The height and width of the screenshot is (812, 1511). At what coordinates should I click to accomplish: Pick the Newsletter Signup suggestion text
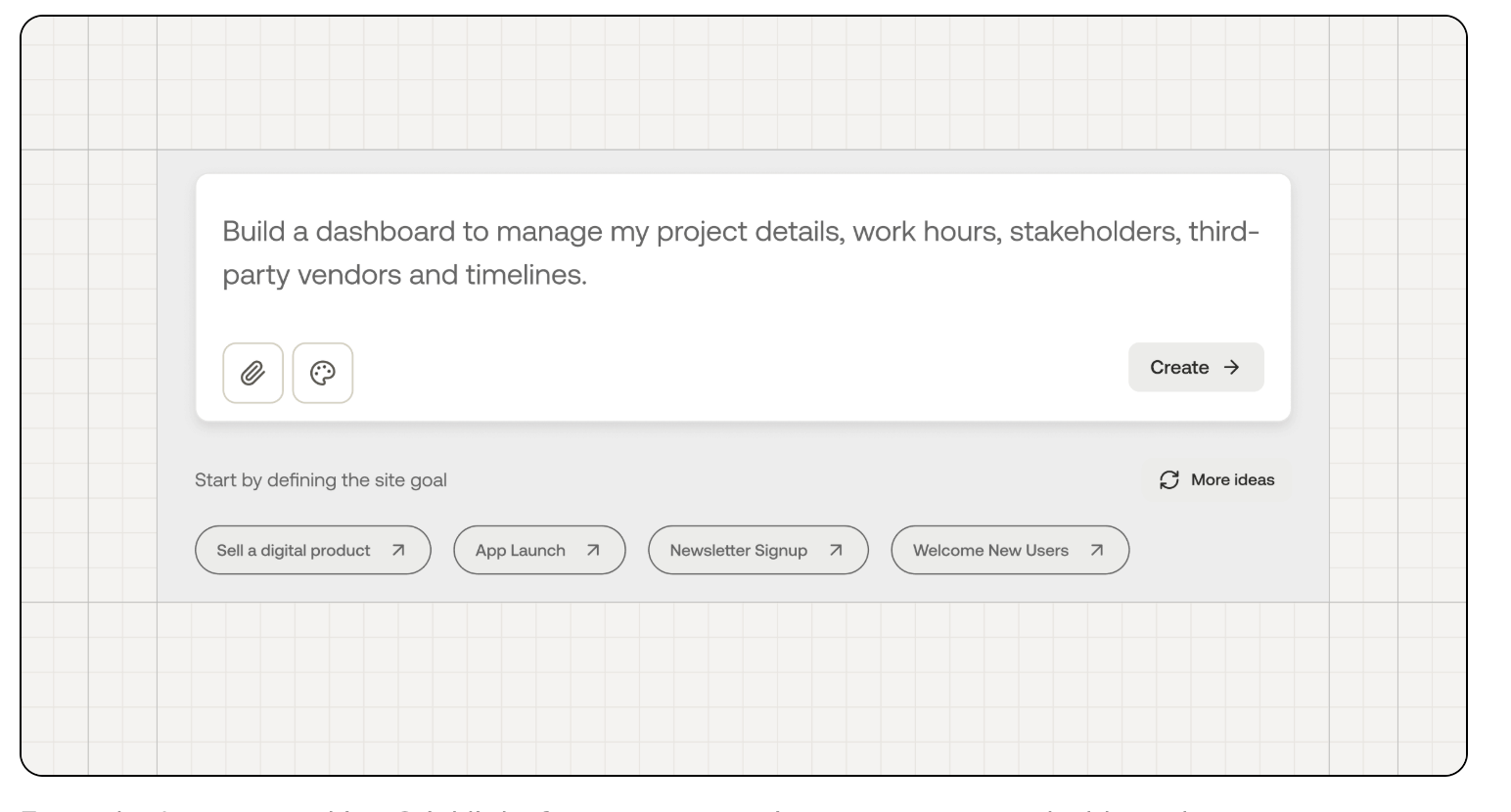(x=739, y=550)
